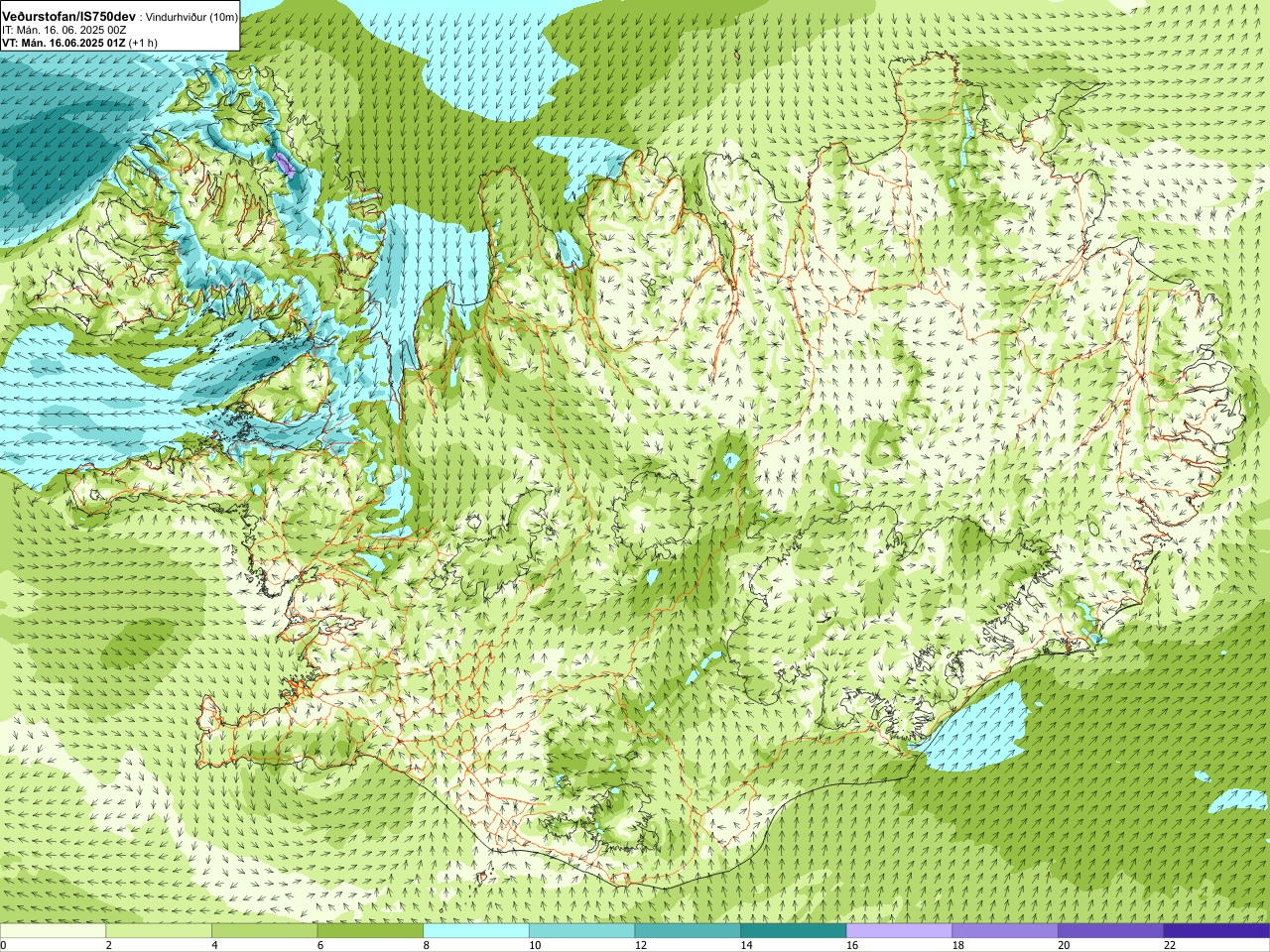
Task: Click the light cyan 8–10 legend segment
Action: (476, 931)
